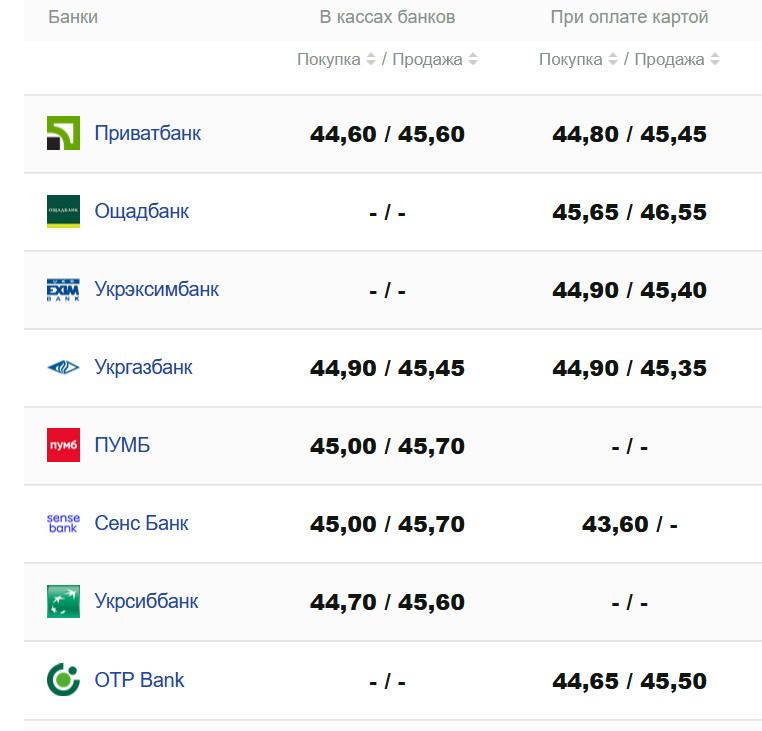Click the OTP Bank logo icon

63,680
